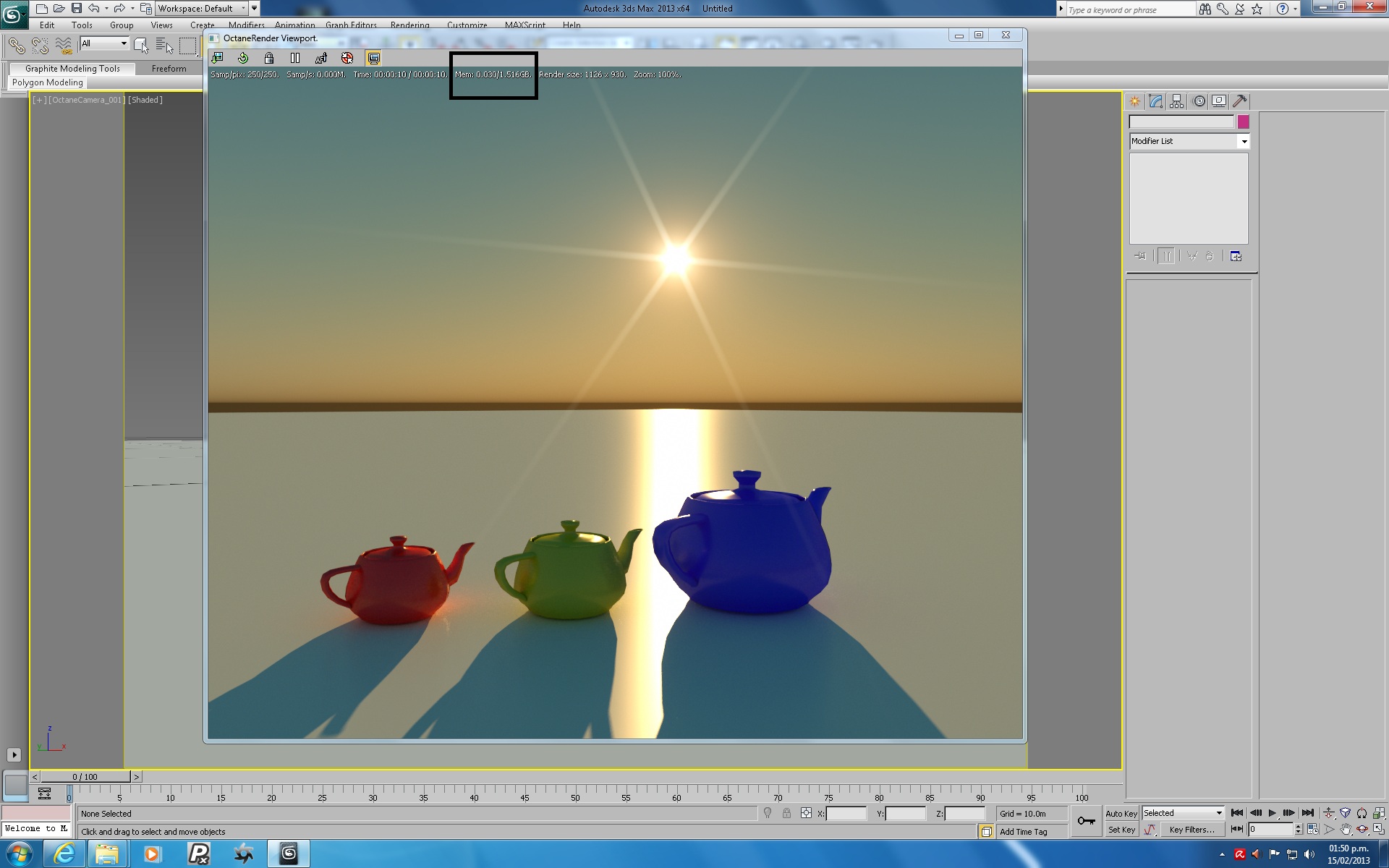This screenshot has height=868, width=1389.
Task: Open the Create panel star tab
Action: coord(1134,101)
